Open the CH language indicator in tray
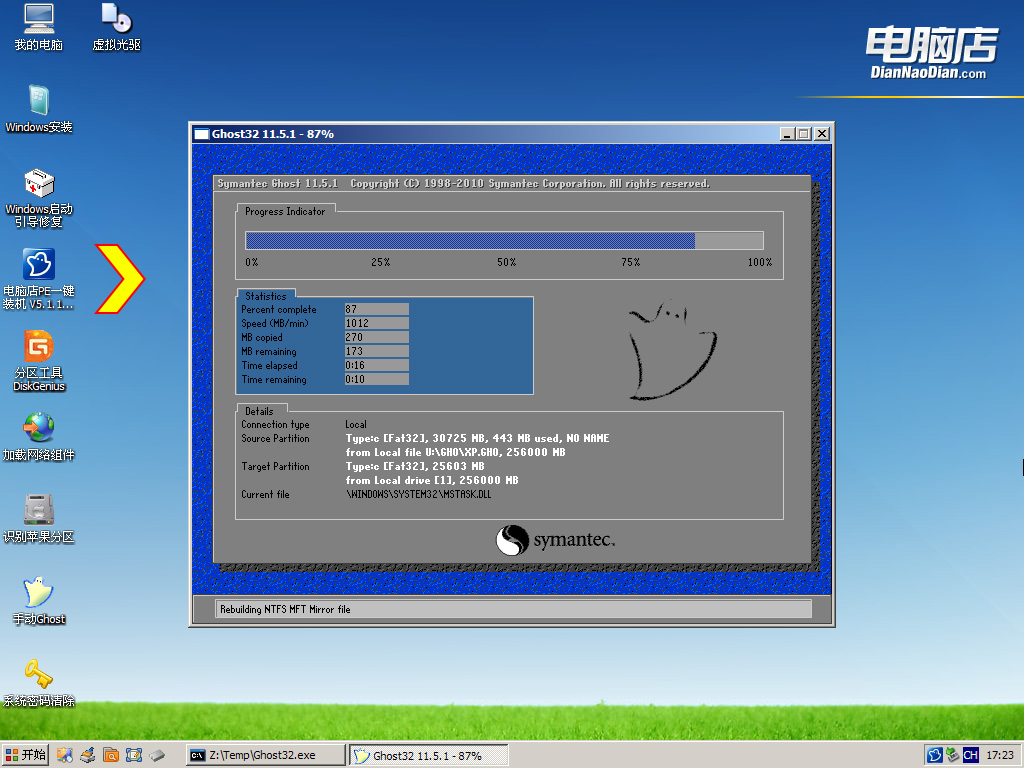The height and width of the screenshot is (768, 1024). tap(970, 756)
